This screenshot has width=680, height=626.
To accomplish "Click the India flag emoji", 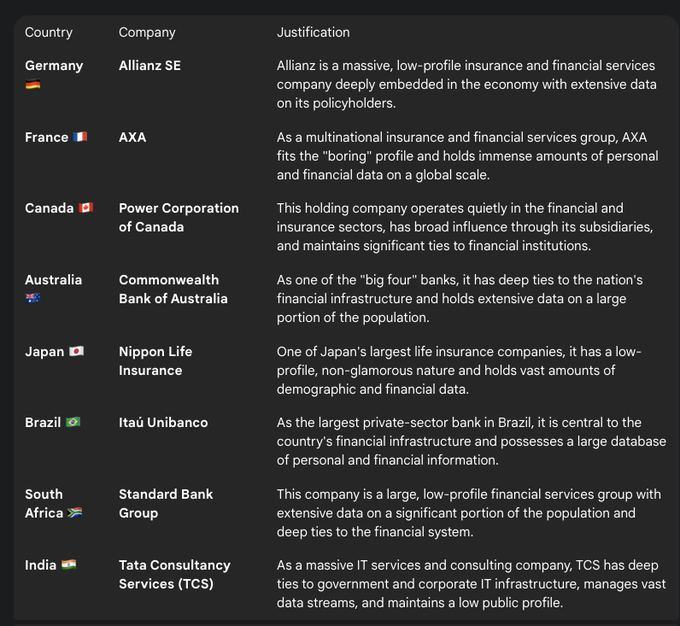I will 68,565.
